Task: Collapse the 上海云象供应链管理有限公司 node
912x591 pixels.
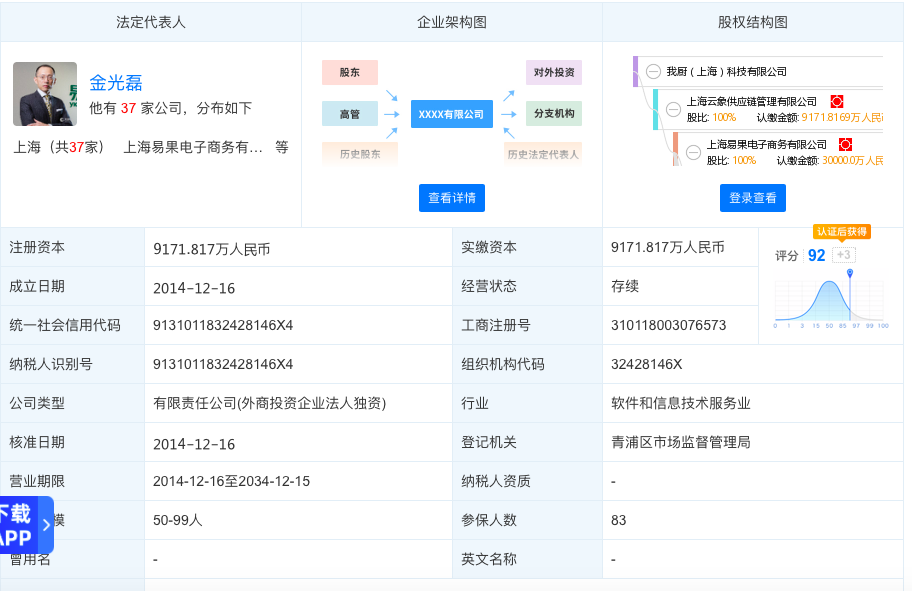Action: pyautogui.click(x=673, y=109)
